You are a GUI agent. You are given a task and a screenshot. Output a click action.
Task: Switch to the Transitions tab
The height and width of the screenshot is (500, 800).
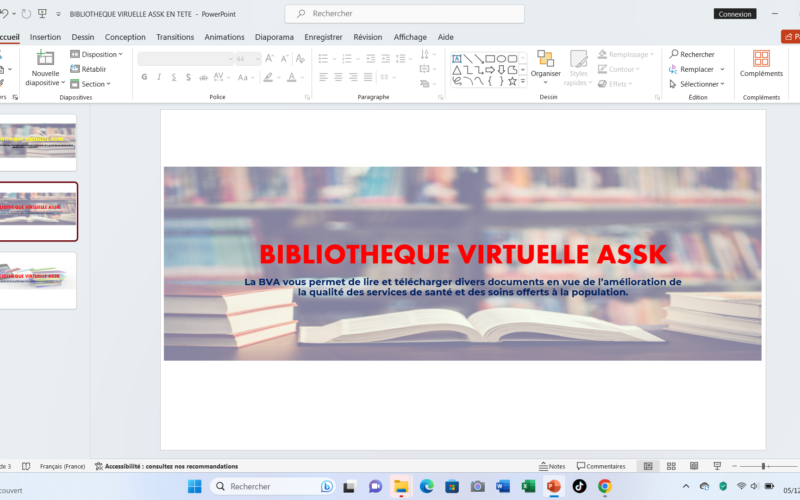(175, 37)
